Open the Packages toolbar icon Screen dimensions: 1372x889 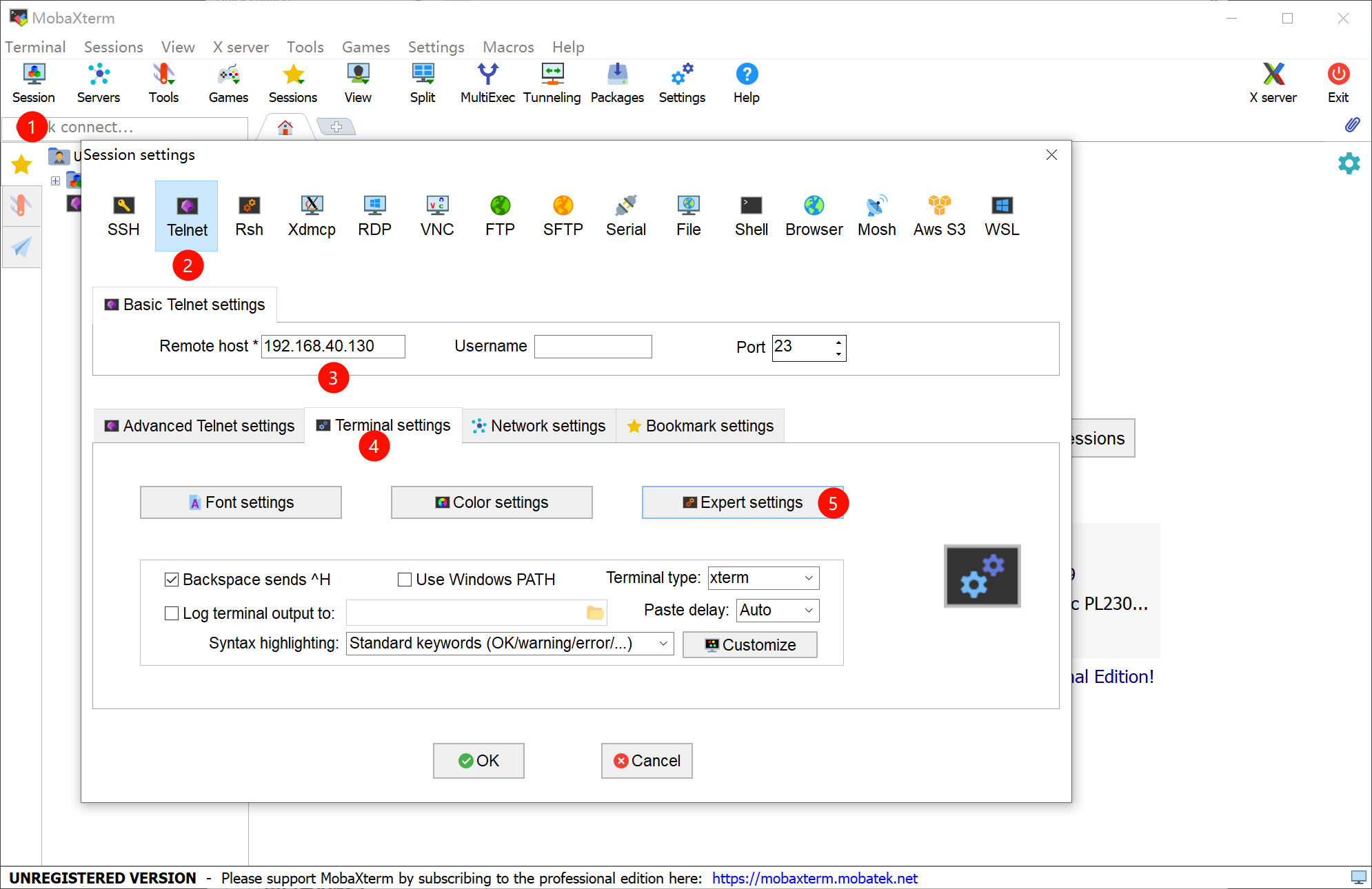tap(617, 83)
